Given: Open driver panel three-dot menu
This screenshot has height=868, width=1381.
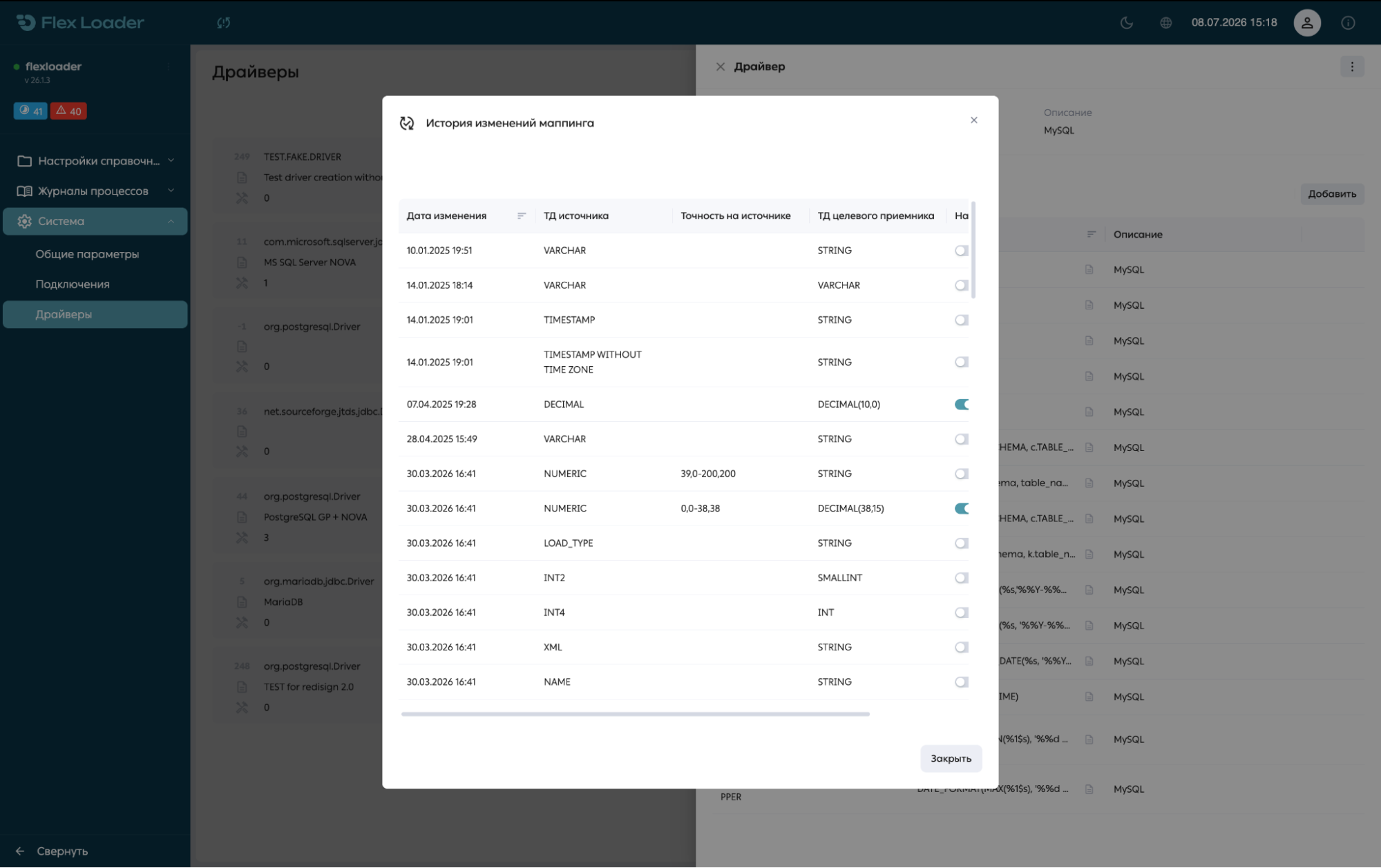Looking at the screenshot, I should pos(1352,67).
